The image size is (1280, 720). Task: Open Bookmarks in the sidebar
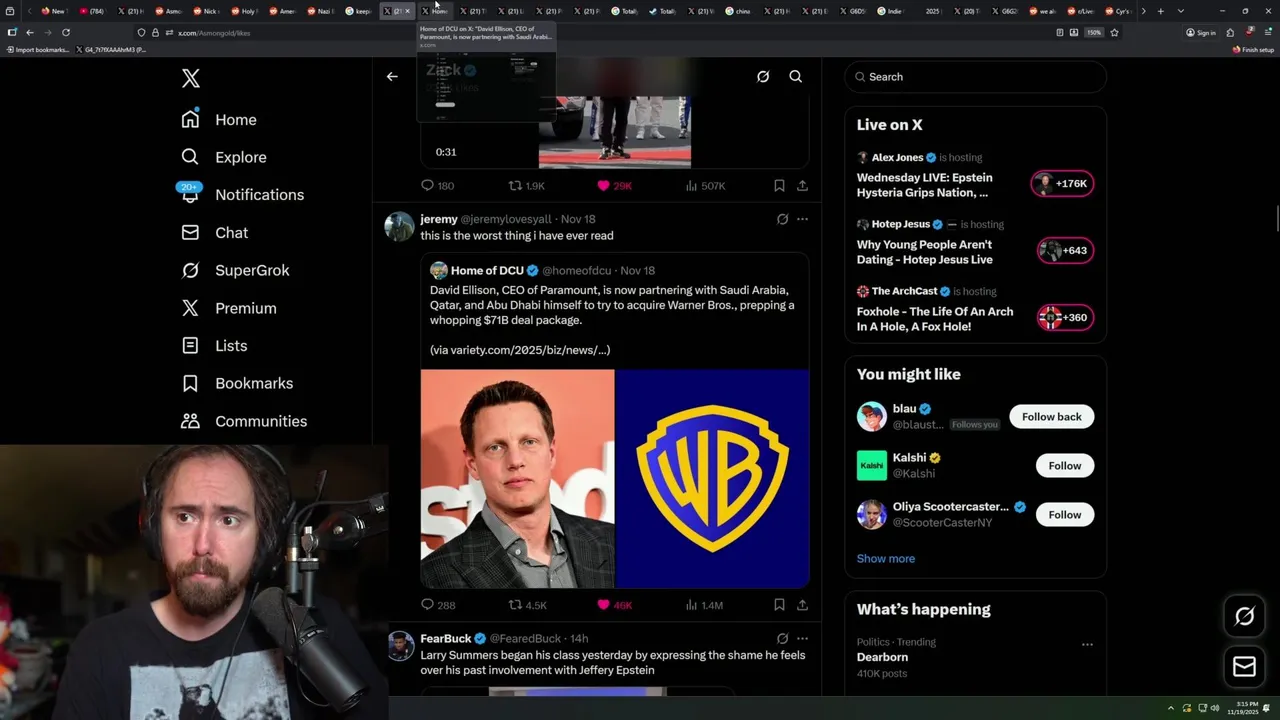click(237, 383)
